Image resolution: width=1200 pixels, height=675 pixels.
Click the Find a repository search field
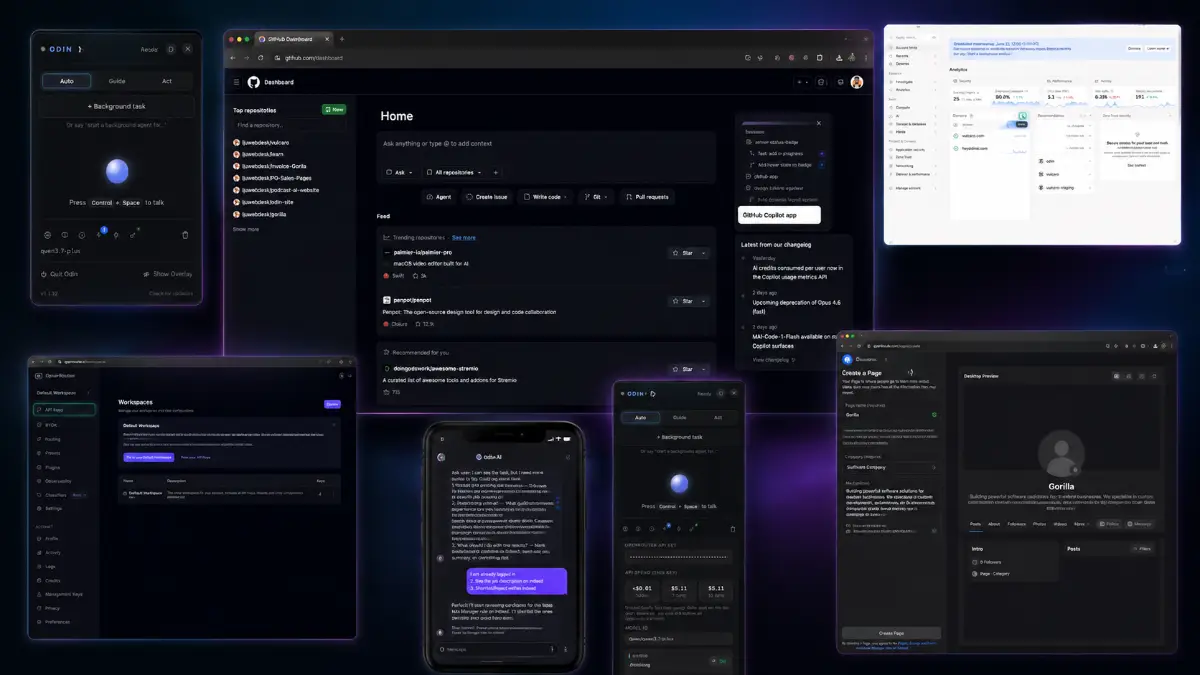point(290,125)
